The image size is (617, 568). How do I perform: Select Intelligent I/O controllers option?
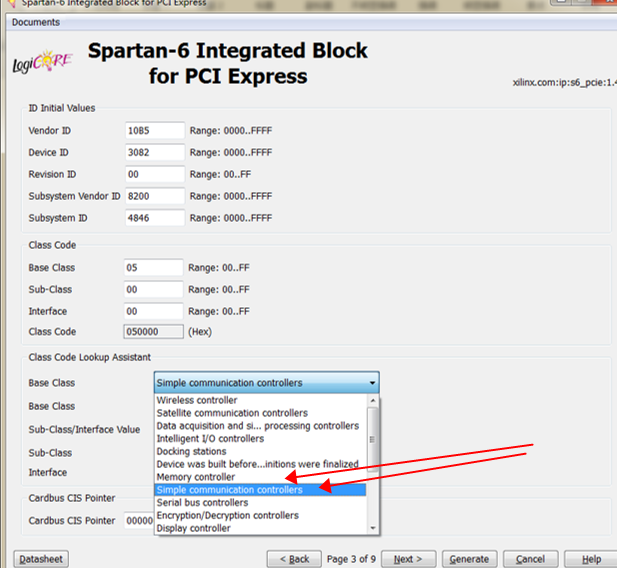tap(261, 438)
